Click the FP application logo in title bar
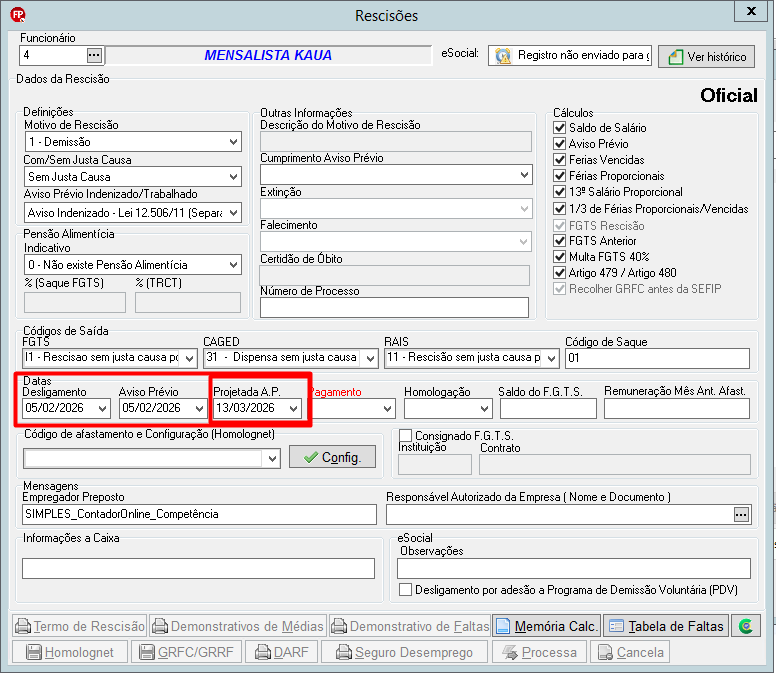The width and height of the screenshot is (776, 673). [18, 15]
